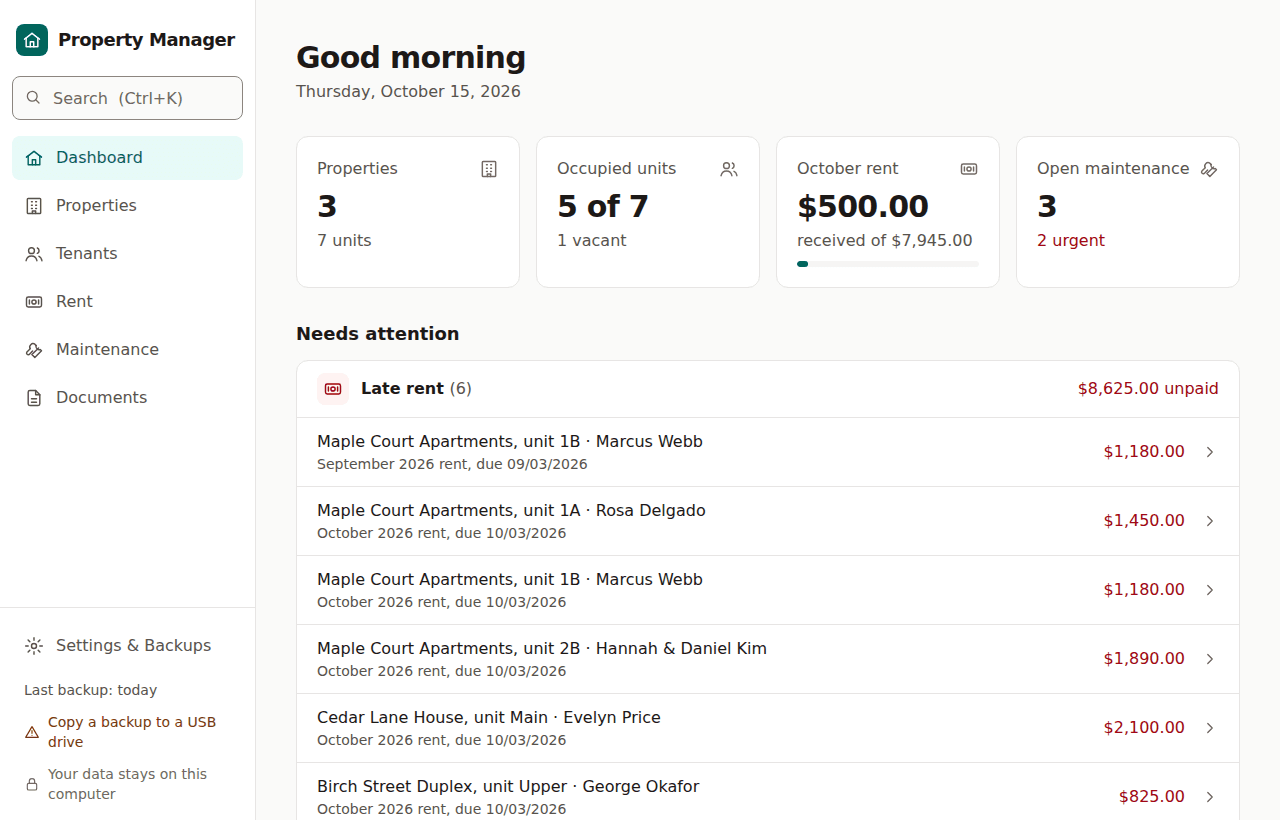Click the Settings & Backups gear icon
1280x820 pixels.
coord(34,646)
